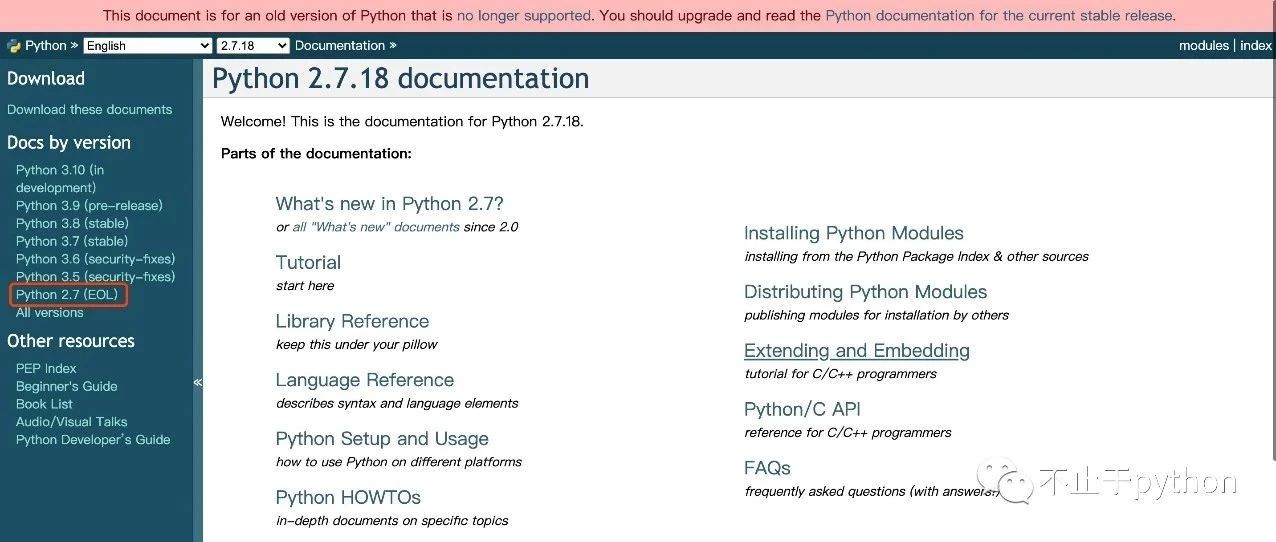Viewport: 1276px width, 542px height.
Task: Open Python/C API reference
Action: point(802,410)
